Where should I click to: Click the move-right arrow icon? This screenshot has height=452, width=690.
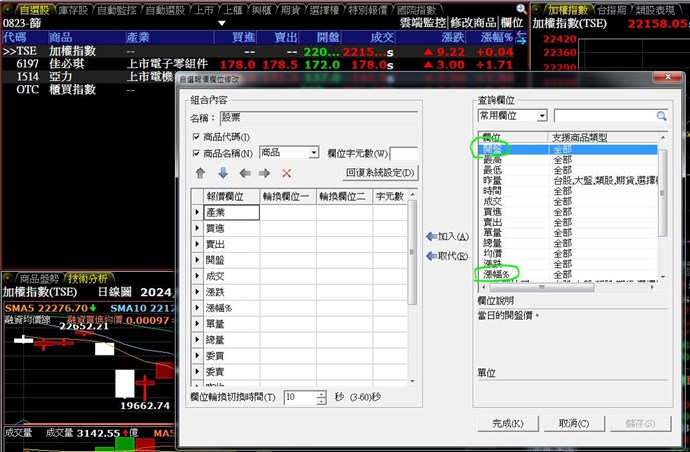pos(265,173)
